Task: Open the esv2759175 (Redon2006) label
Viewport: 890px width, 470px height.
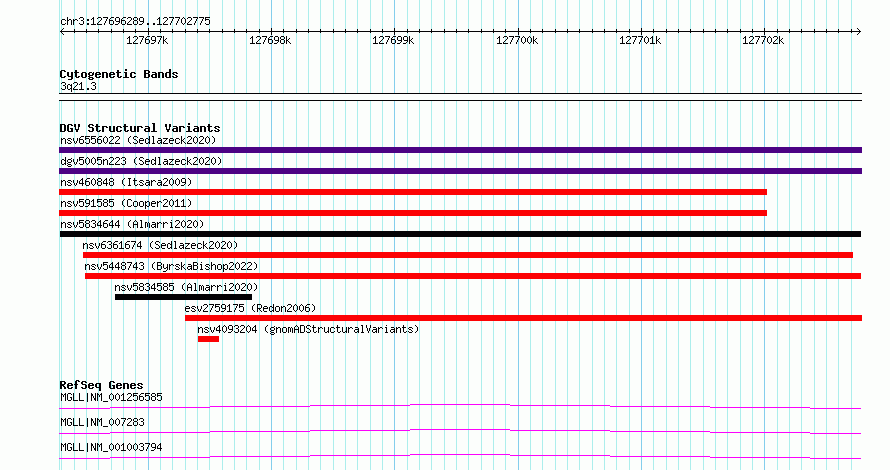Action: click(250, 308)
